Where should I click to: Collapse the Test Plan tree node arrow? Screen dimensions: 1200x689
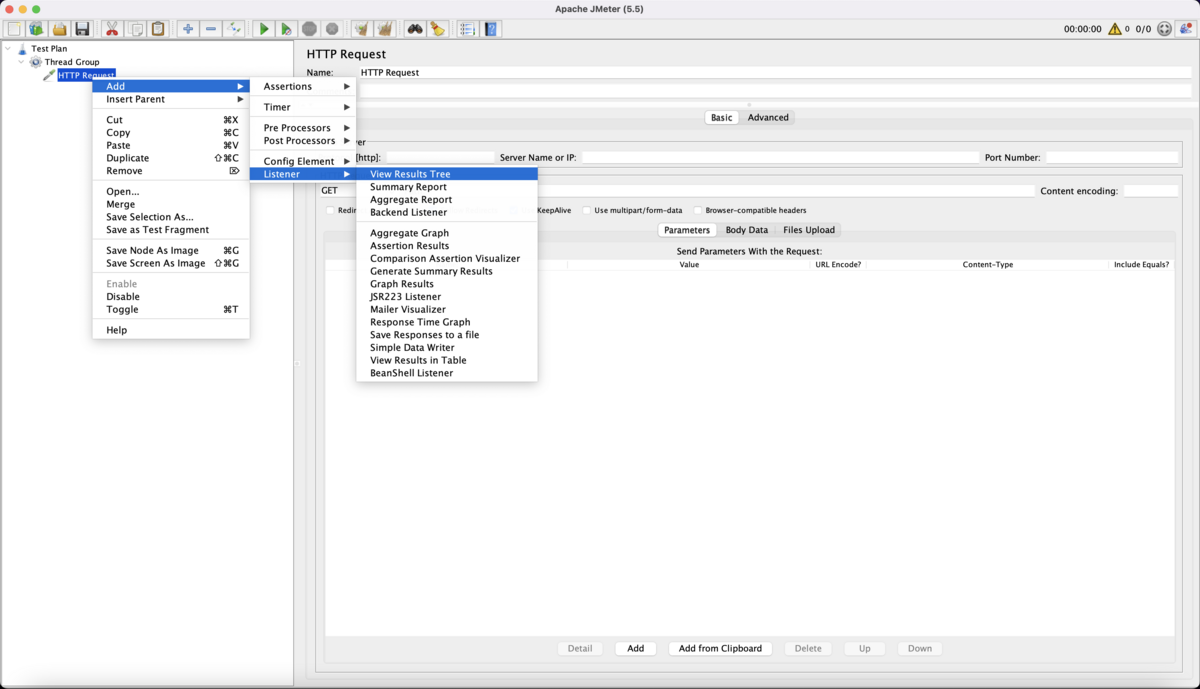point(8,48)
